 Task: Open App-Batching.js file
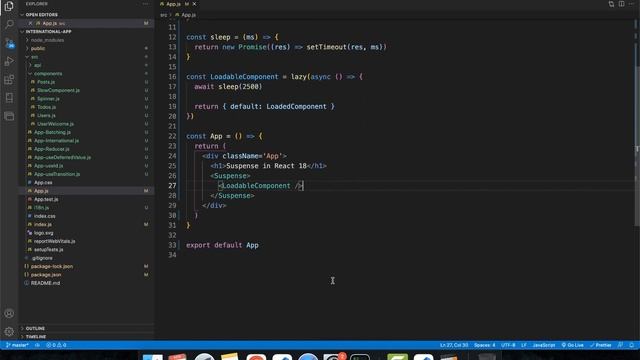click(52, 132)
